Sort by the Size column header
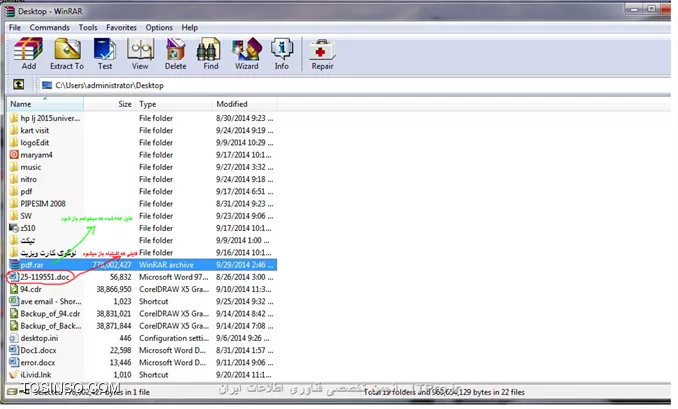The height and width of the screenshot is (409, 678). point(109,104)
